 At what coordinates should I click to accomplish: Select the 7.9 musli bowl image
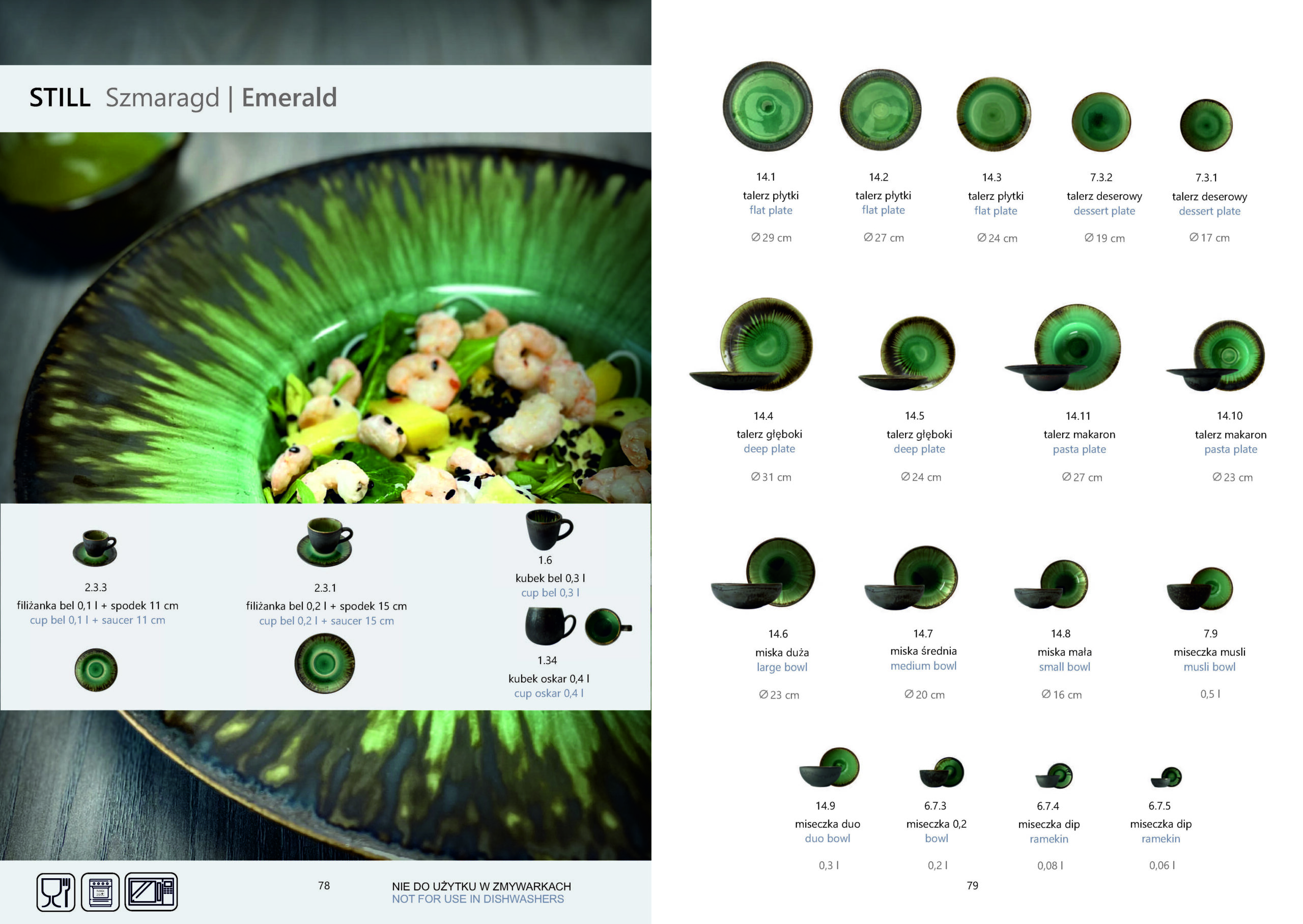1200,588
